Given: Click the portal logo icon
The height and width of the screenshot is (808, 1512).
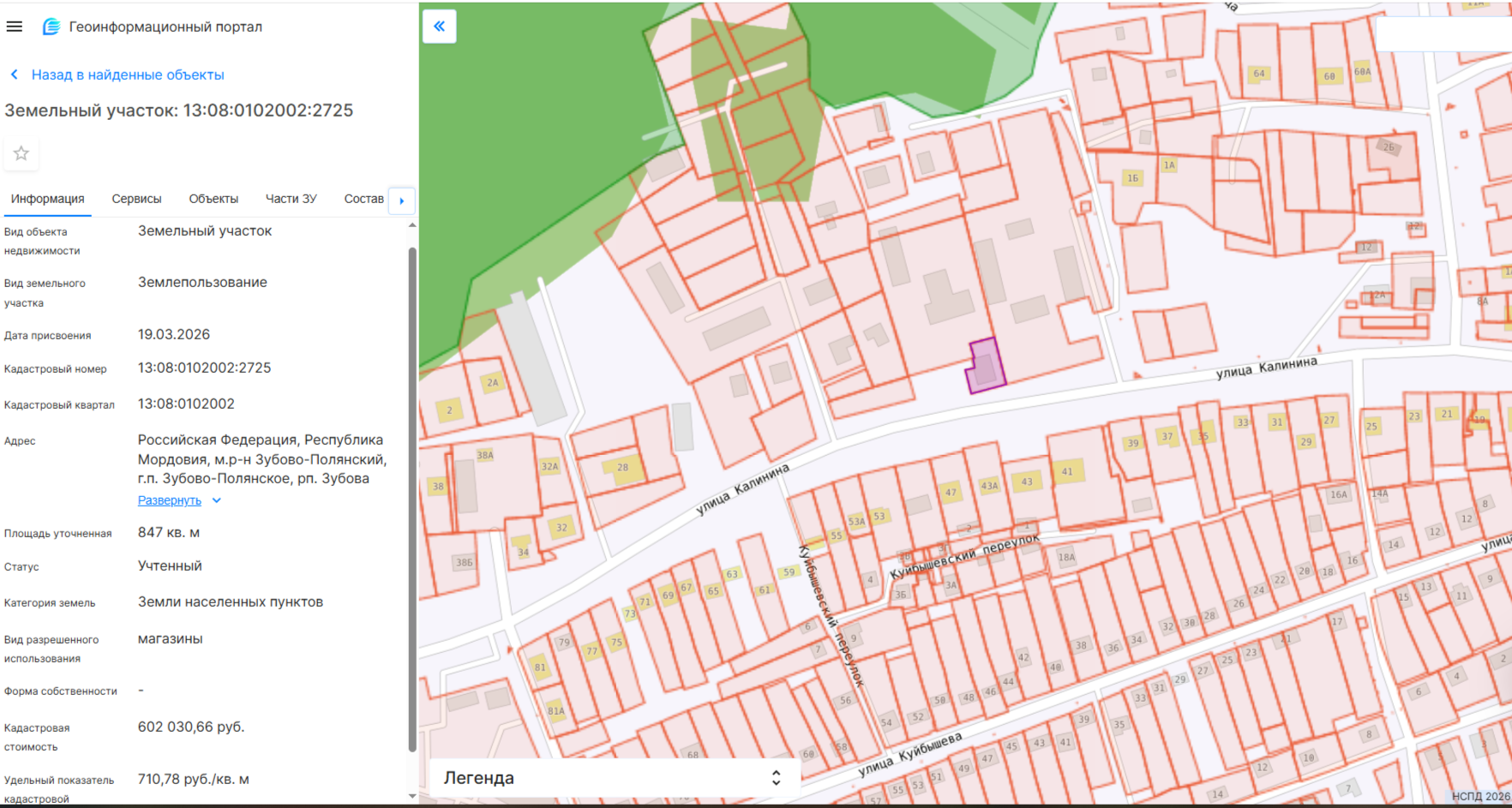Looking at the screenshot, I should 51,27.
